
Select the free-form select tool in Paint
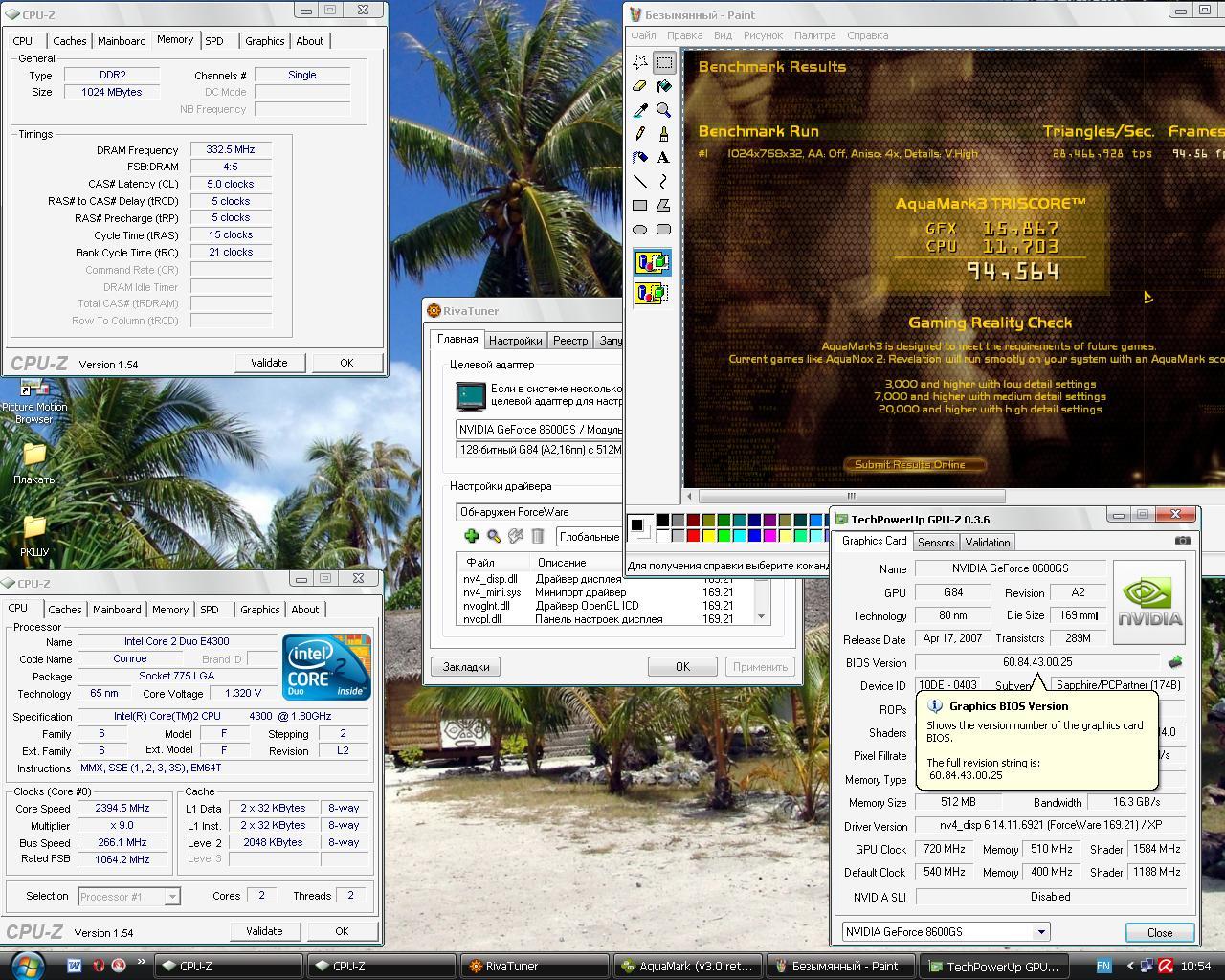tap(640, 62)
